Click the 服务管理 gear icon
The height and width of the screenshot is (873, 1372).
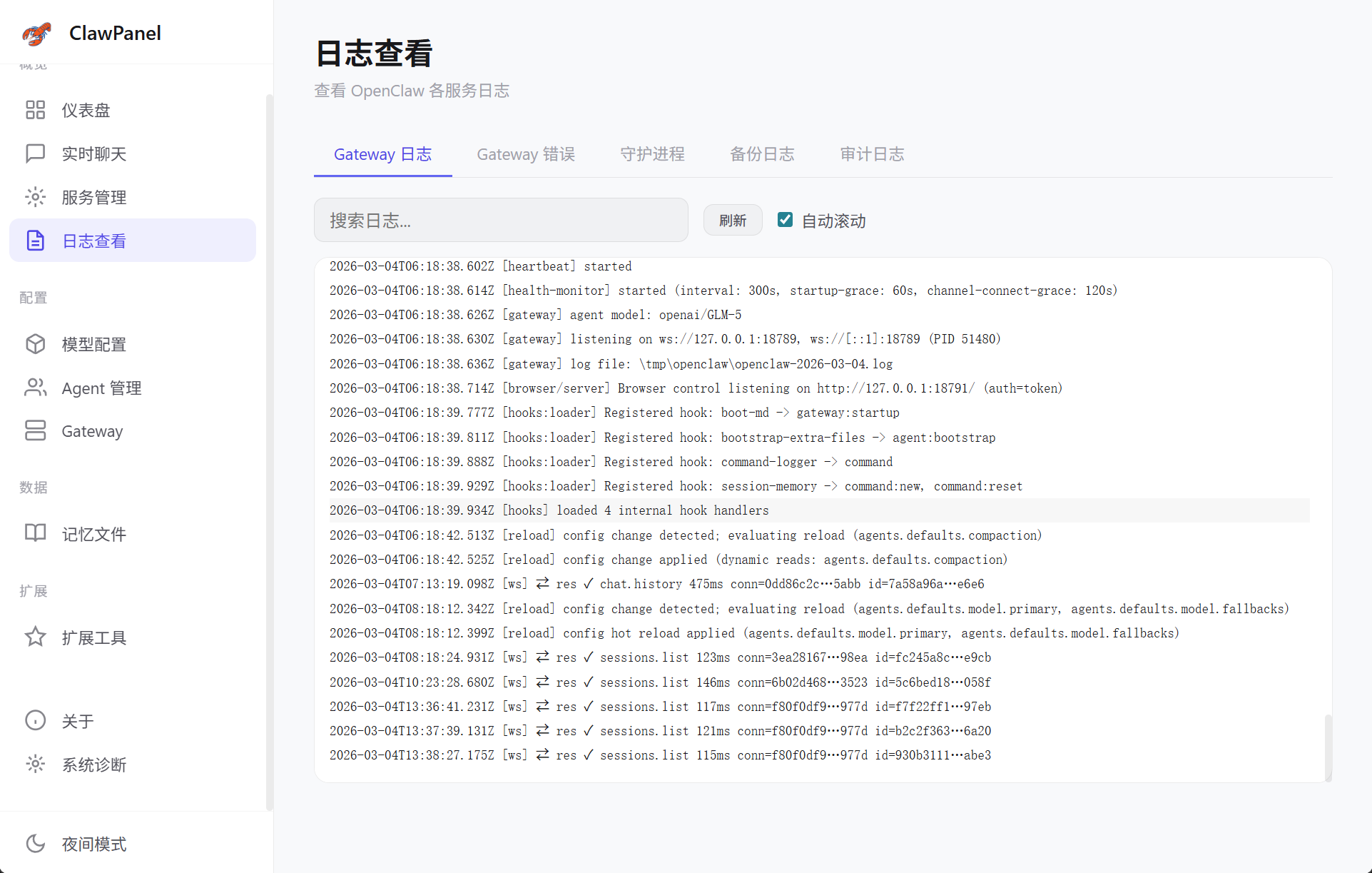35,197
